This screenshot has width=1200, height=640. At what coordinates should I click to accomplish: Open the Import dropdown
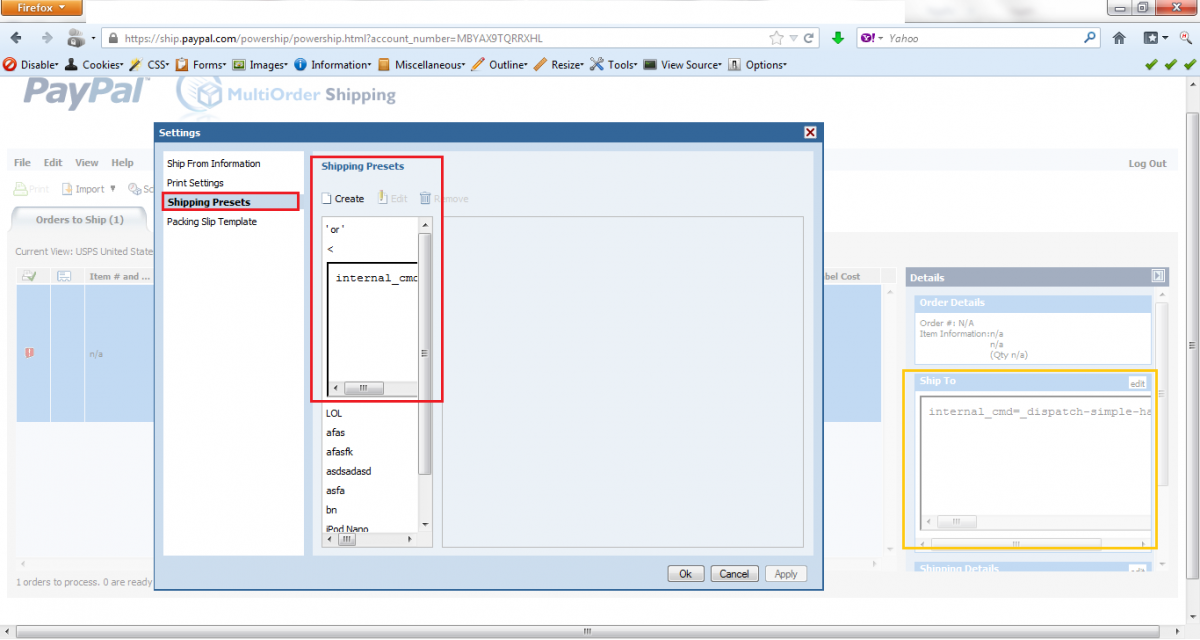(96, 189)
